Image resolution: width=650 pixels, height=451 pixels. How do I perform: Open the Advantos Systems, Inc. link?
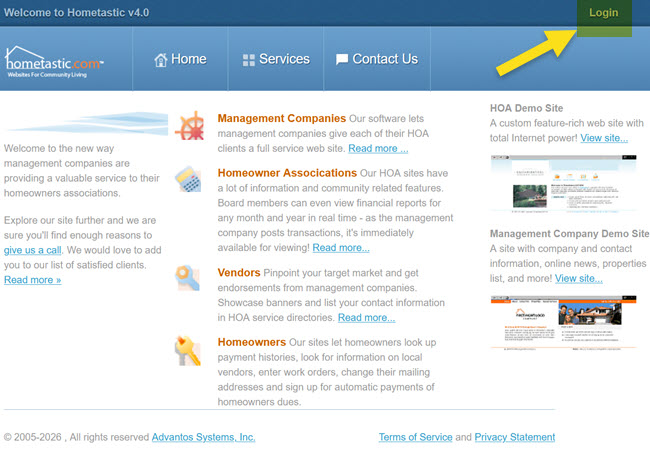coord(203,437)
